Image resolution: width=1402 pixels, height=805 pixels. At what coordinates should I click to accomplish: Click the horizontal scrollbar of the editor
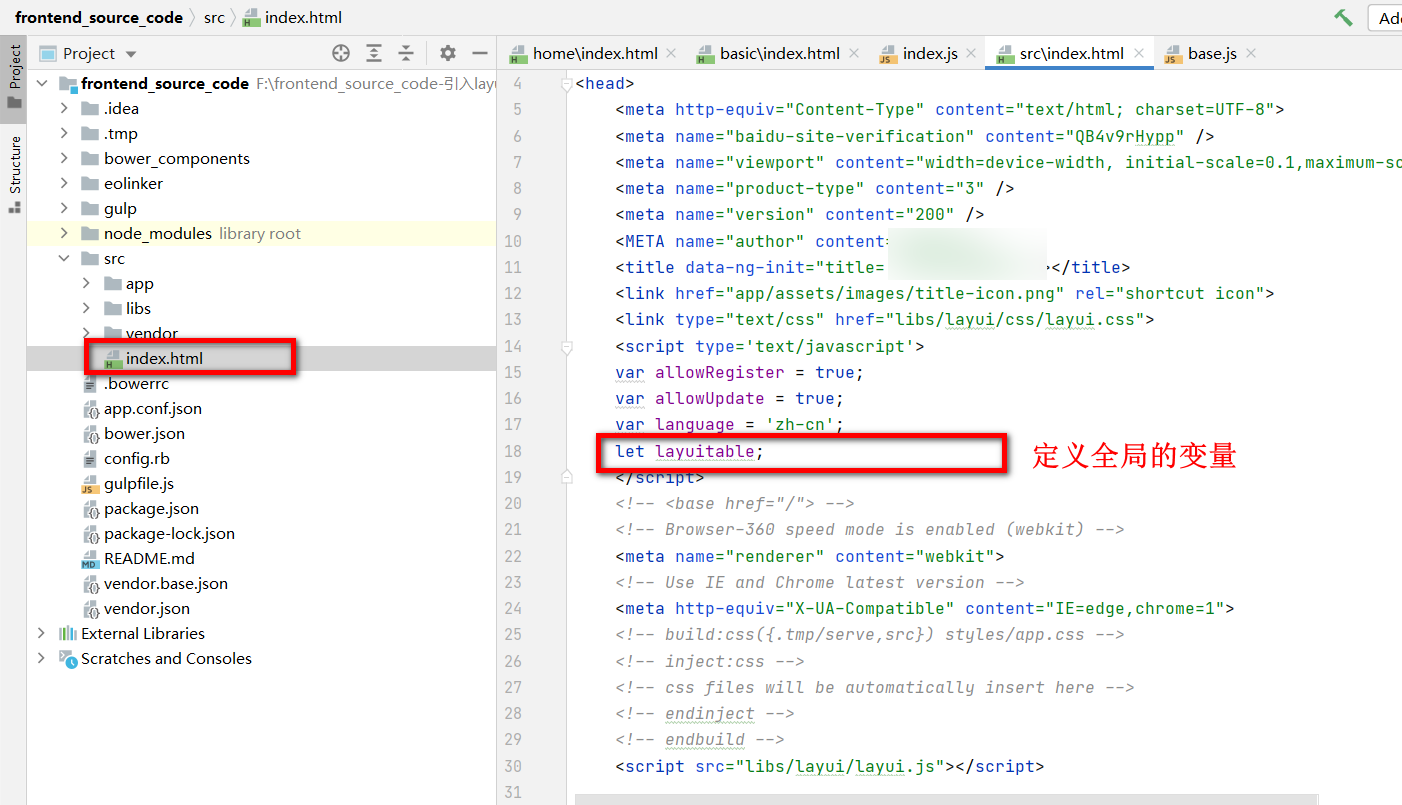click(946, 798)
